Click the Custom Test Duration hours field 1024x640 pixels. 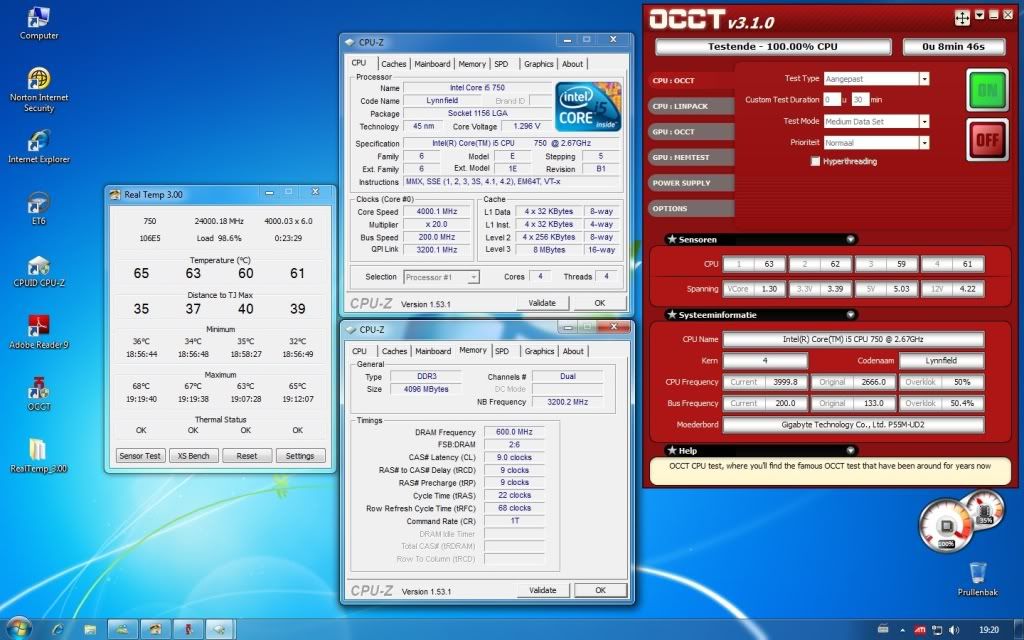(831, 99)
